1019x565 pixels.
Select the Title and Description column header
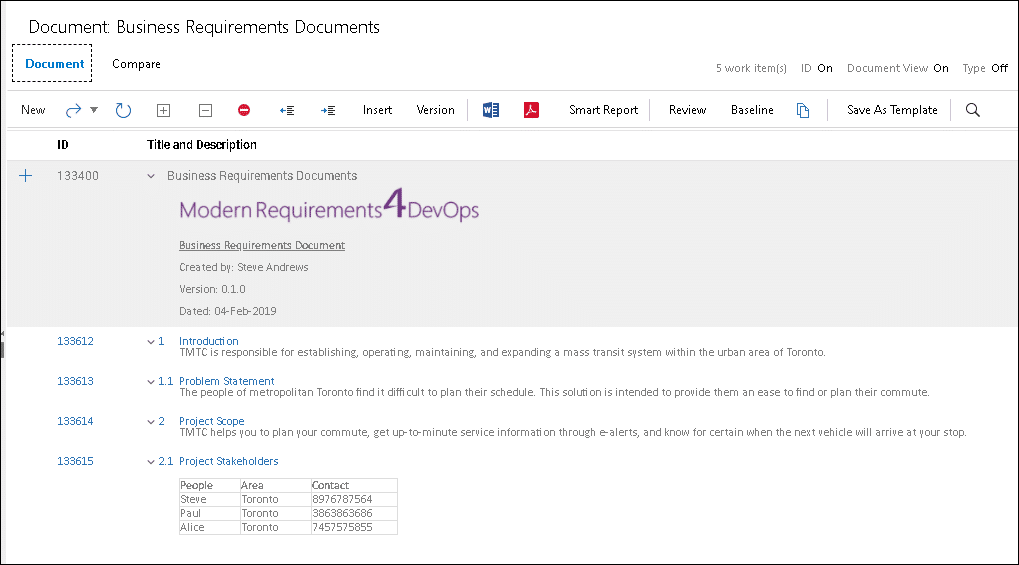[x=201, y=145]
